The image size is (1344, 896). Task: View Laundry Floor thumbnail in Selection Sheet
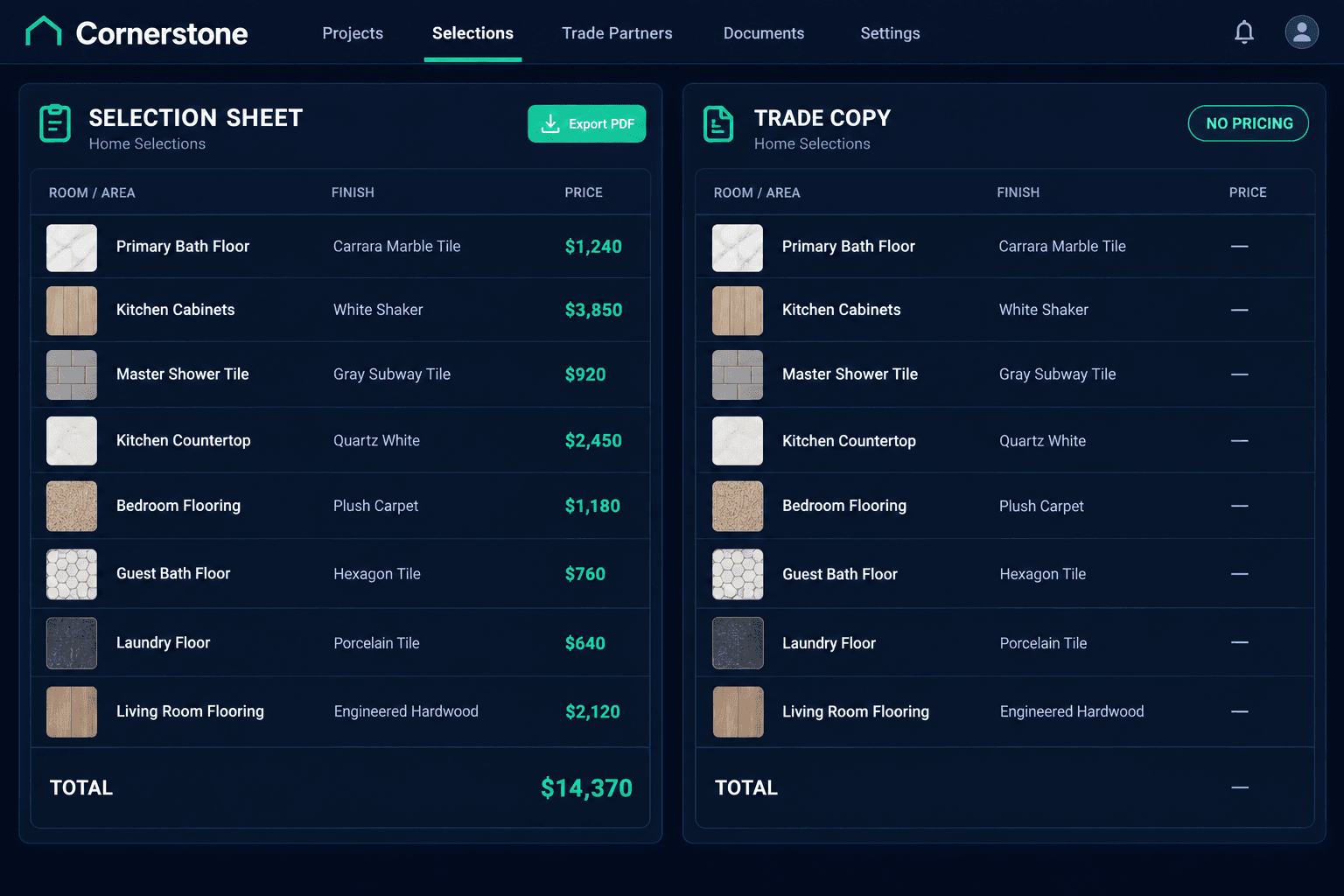72,643
